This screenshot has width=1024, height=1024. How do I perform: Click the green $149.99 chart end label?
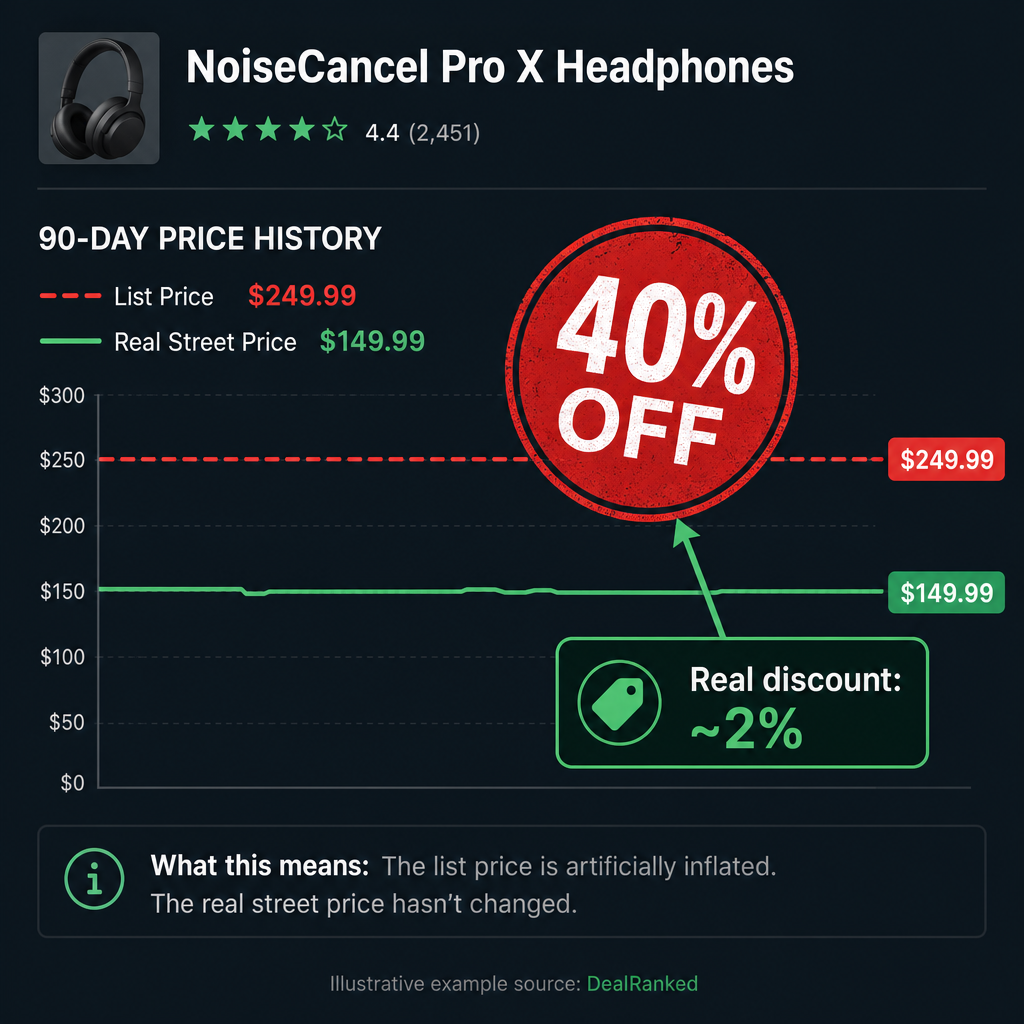(x=946, y=592)
